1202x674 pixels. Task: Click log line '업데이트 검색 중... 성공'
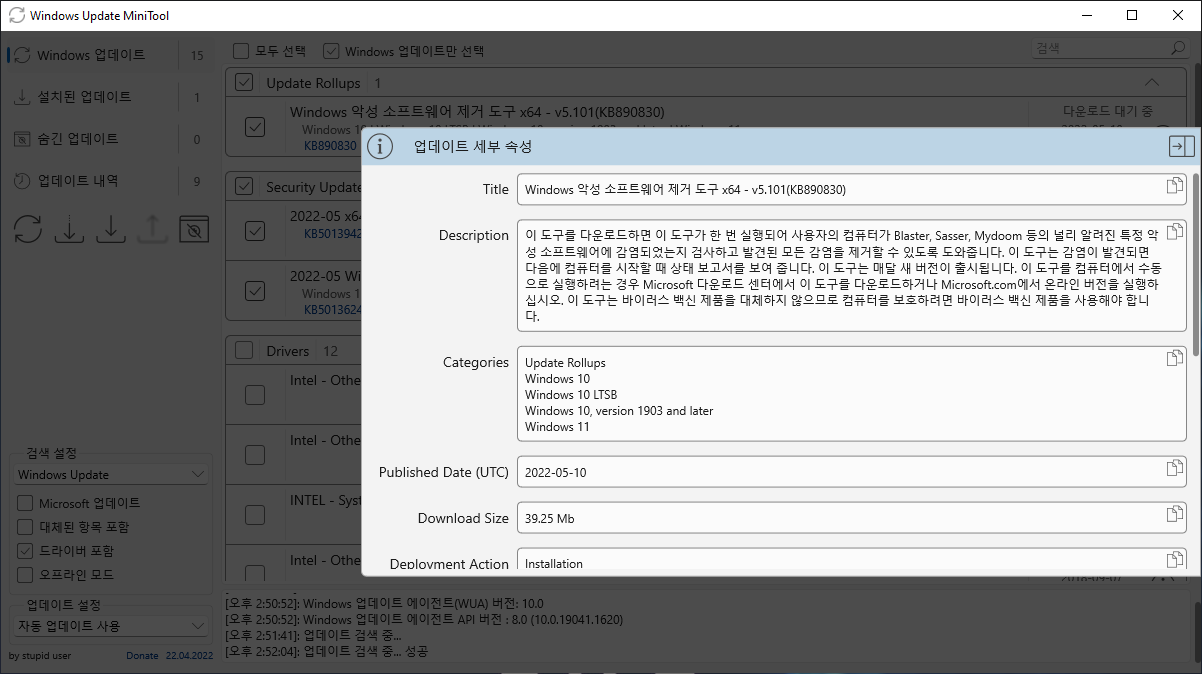[x=327, y=651]
